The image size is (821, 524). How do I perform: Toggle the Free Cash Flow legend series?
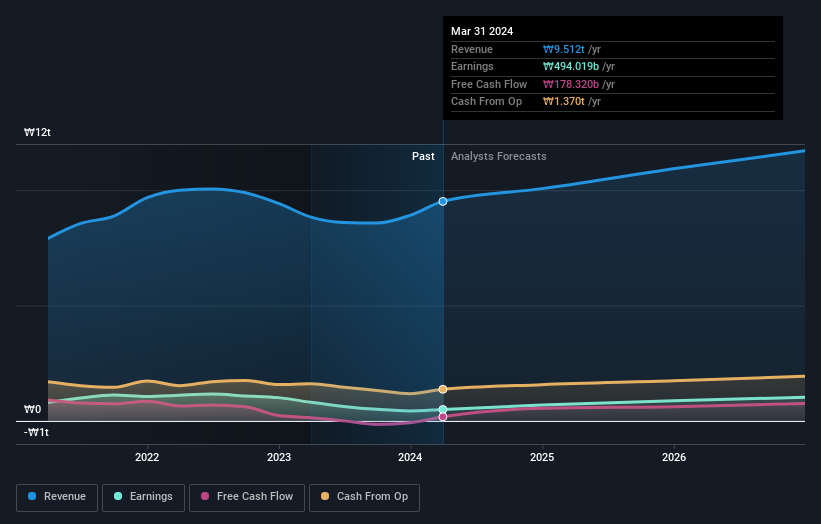tap(247, 497)
